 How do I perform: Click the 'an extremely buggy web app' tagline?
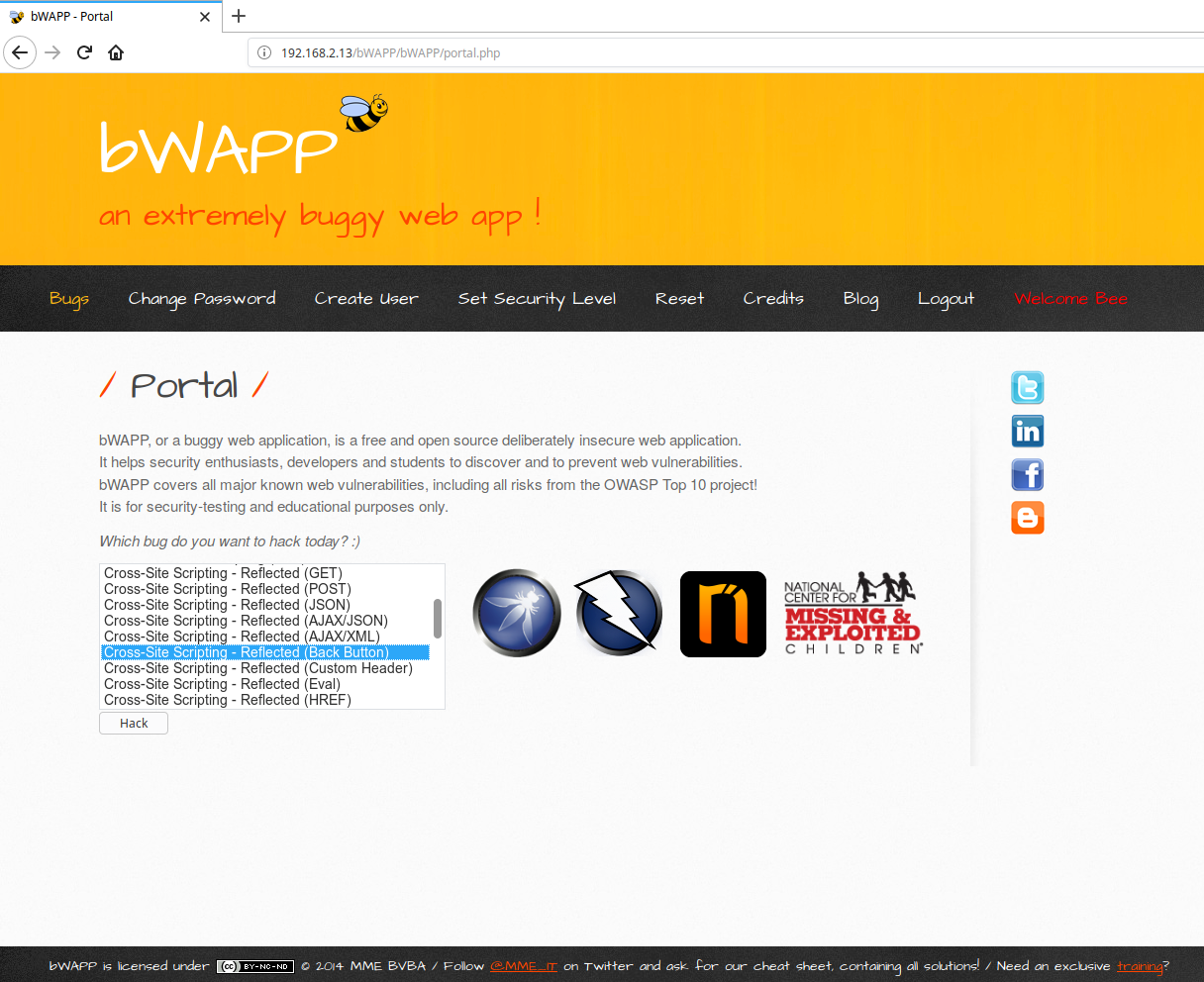pos(320,216)
